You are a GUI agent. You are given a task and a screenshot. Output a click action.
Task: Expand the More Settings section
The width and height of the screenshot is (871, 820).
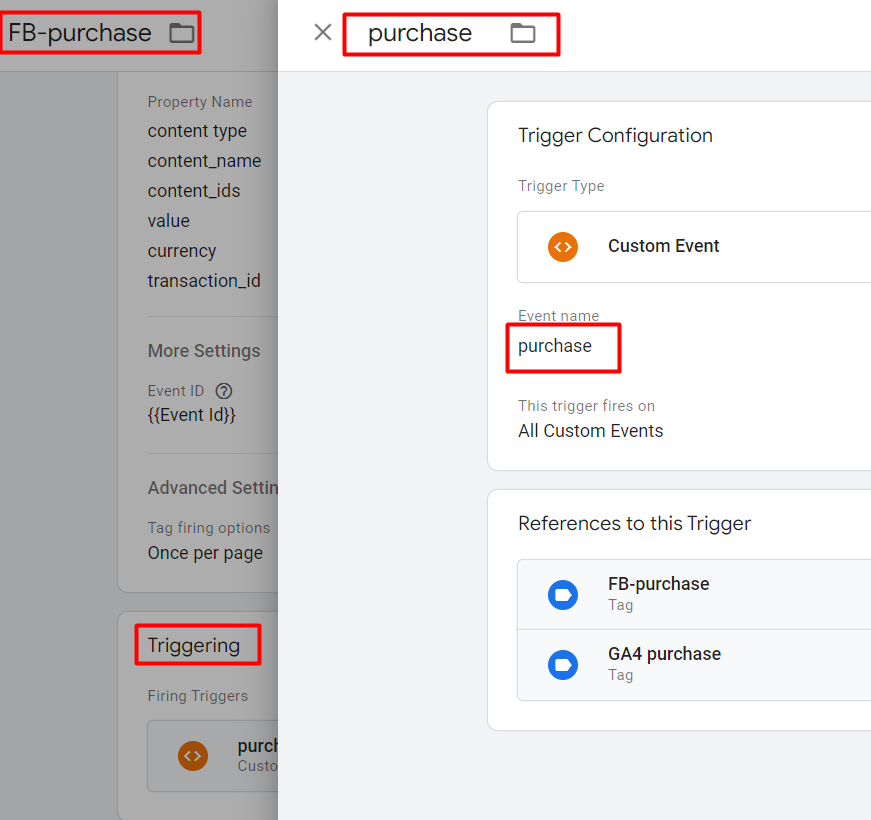204,351
